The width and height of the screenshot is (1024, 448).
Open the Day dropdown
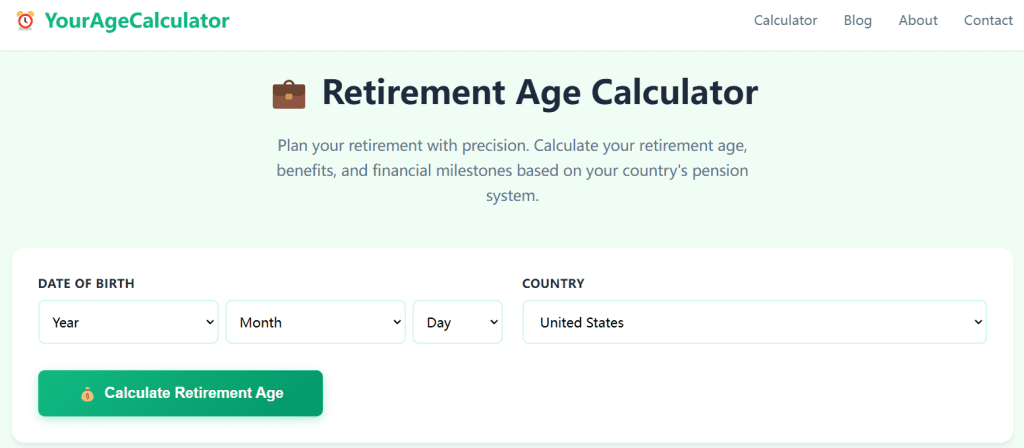[450, 322]
